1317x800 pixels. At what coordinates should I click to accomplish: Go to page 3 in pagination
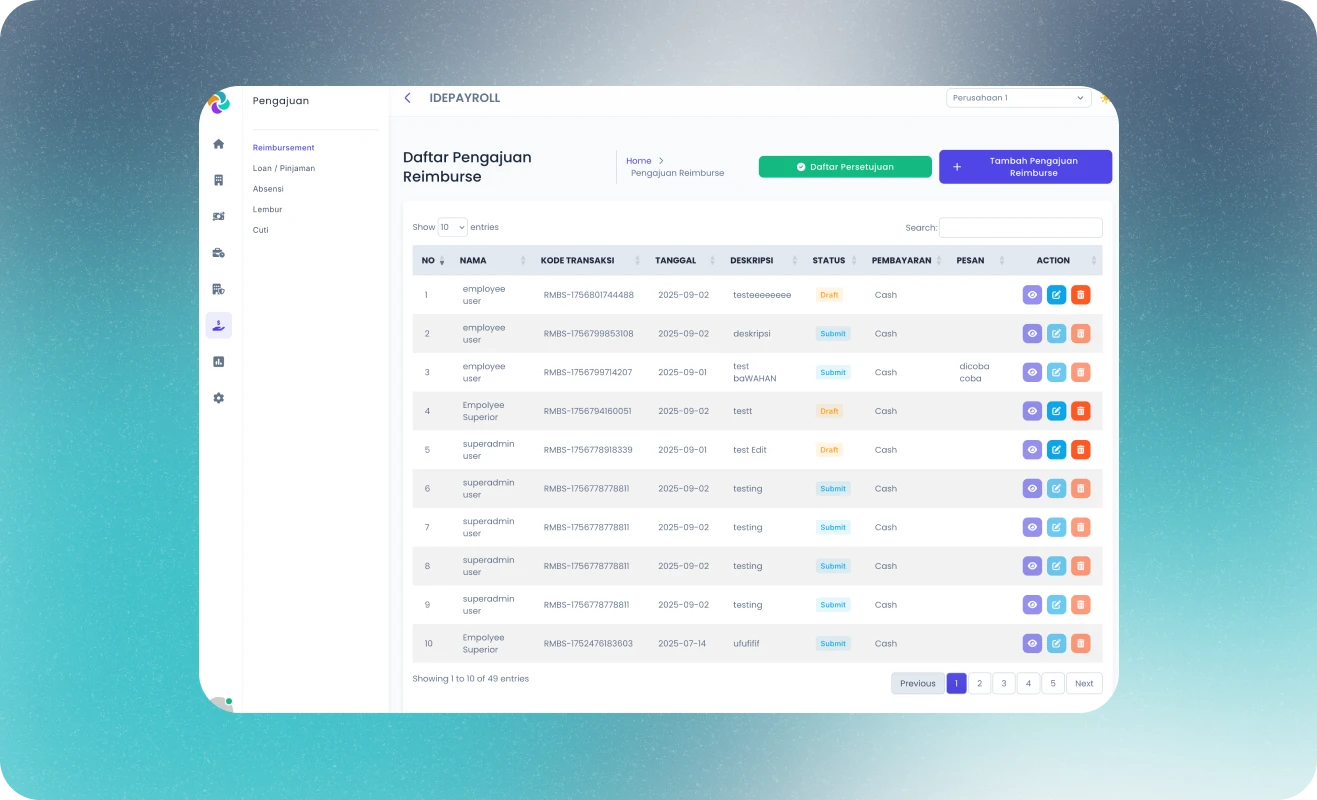click(x=1004, y=684)
